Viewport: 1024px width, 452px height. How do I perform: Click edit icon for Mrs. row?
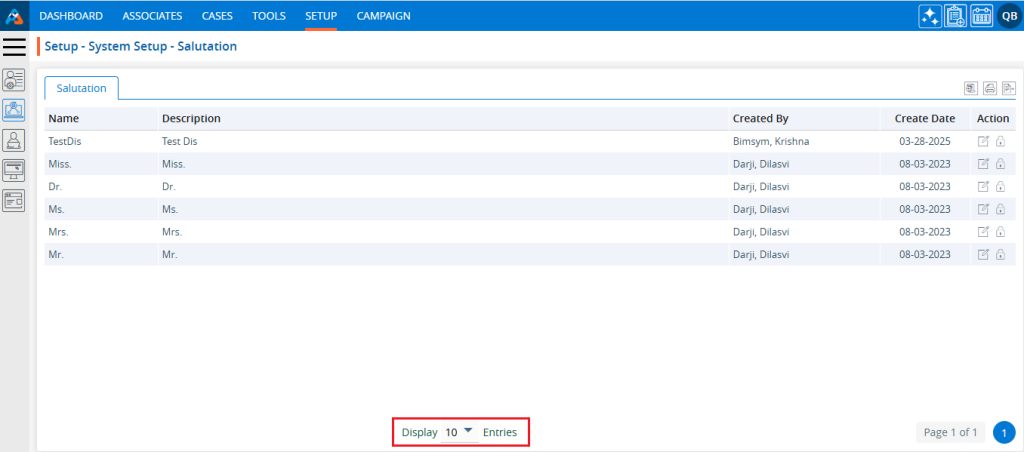pos(983,232)
